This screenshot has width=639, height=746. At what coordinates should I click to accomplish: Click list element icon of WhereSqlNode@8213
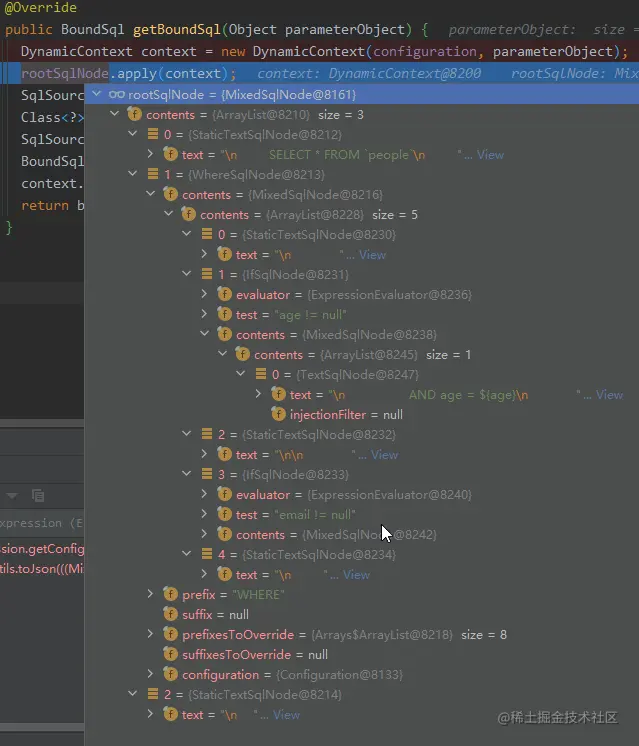coord(153,174)
